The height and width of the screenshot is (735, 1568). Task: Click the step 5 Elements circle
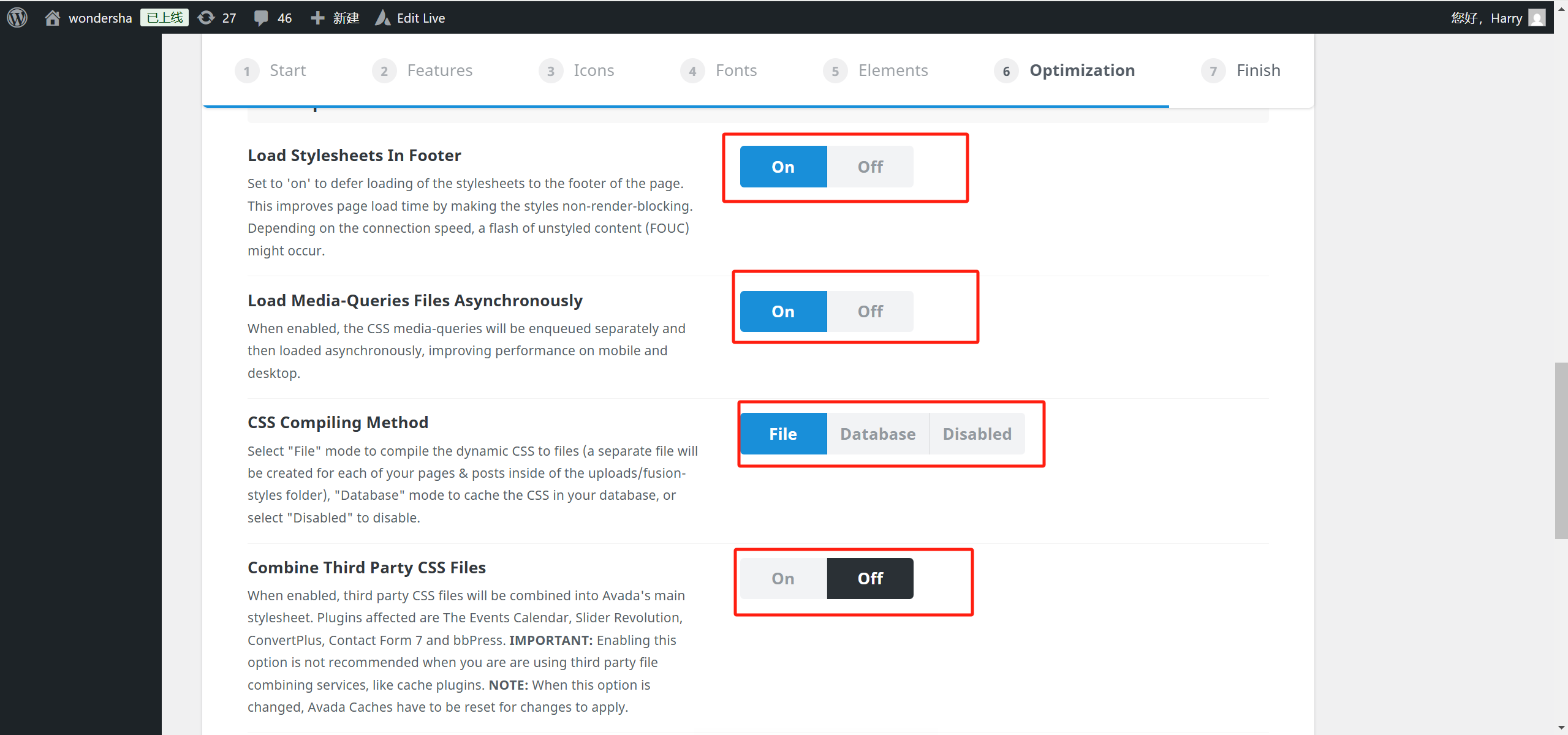(835, 70)
